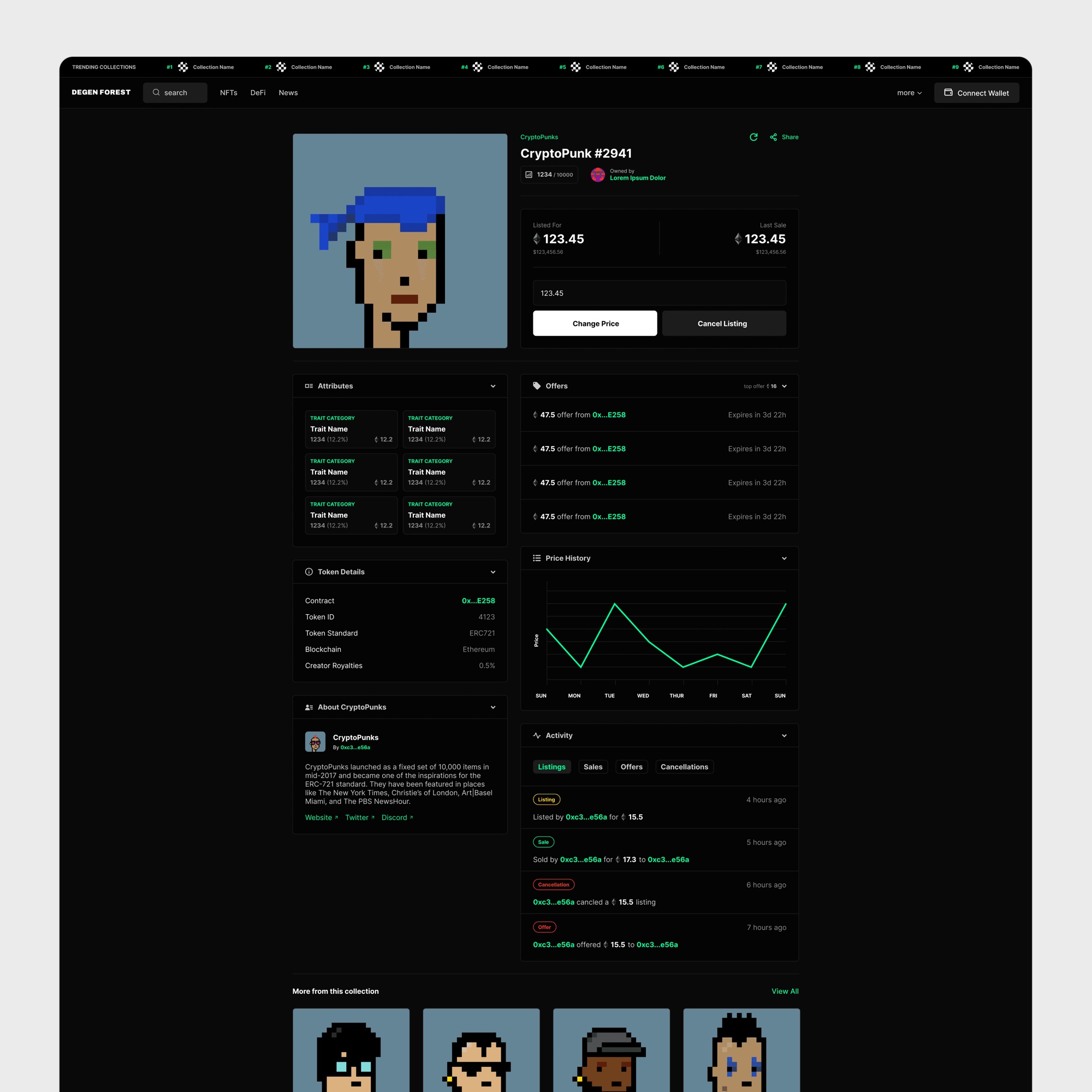Click the Attributes panel list icon
The width and height of the screenshot is (1092, 1092).
pos(309,386)
